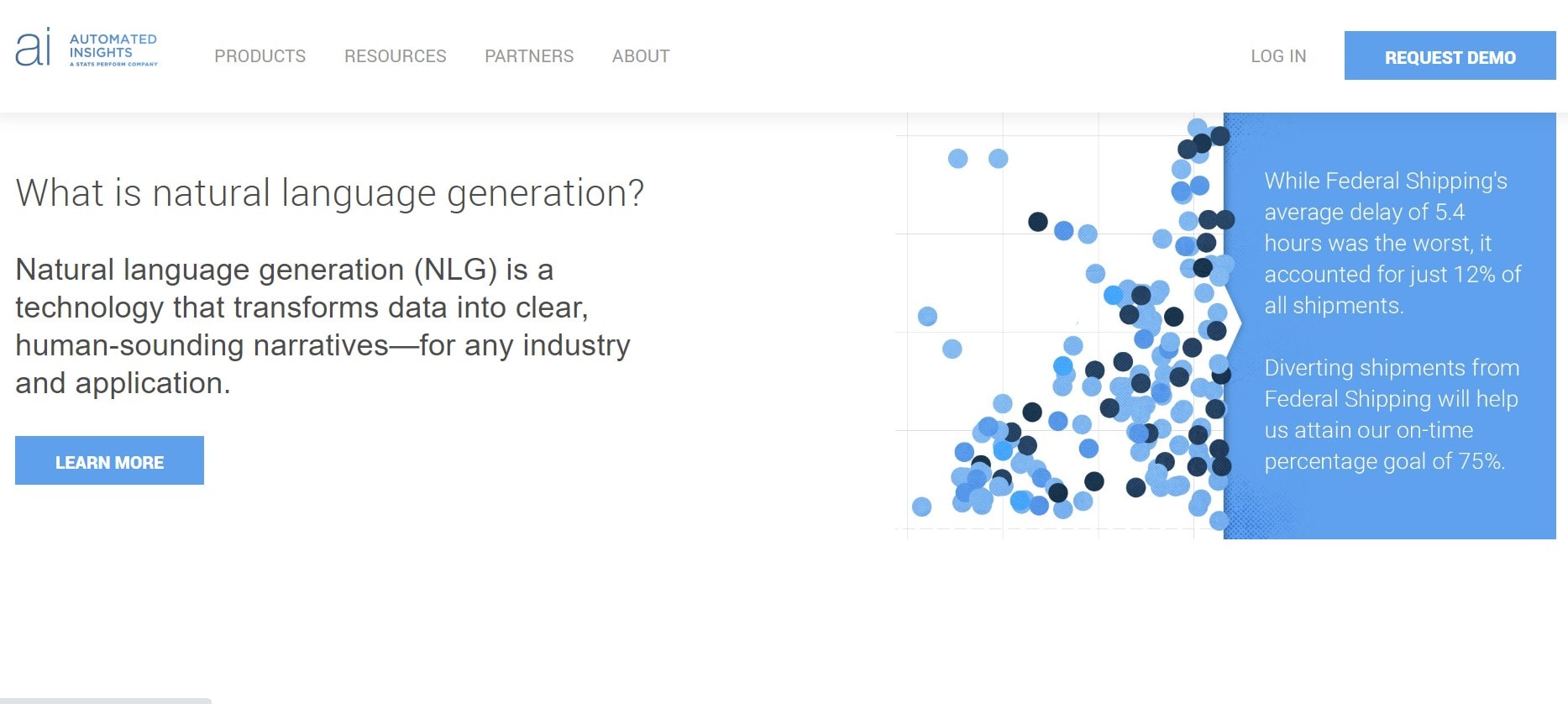Click the "While Federal Shipping's average delay" paragraph
1568x704 pixels.
(x=1392, y=243)
